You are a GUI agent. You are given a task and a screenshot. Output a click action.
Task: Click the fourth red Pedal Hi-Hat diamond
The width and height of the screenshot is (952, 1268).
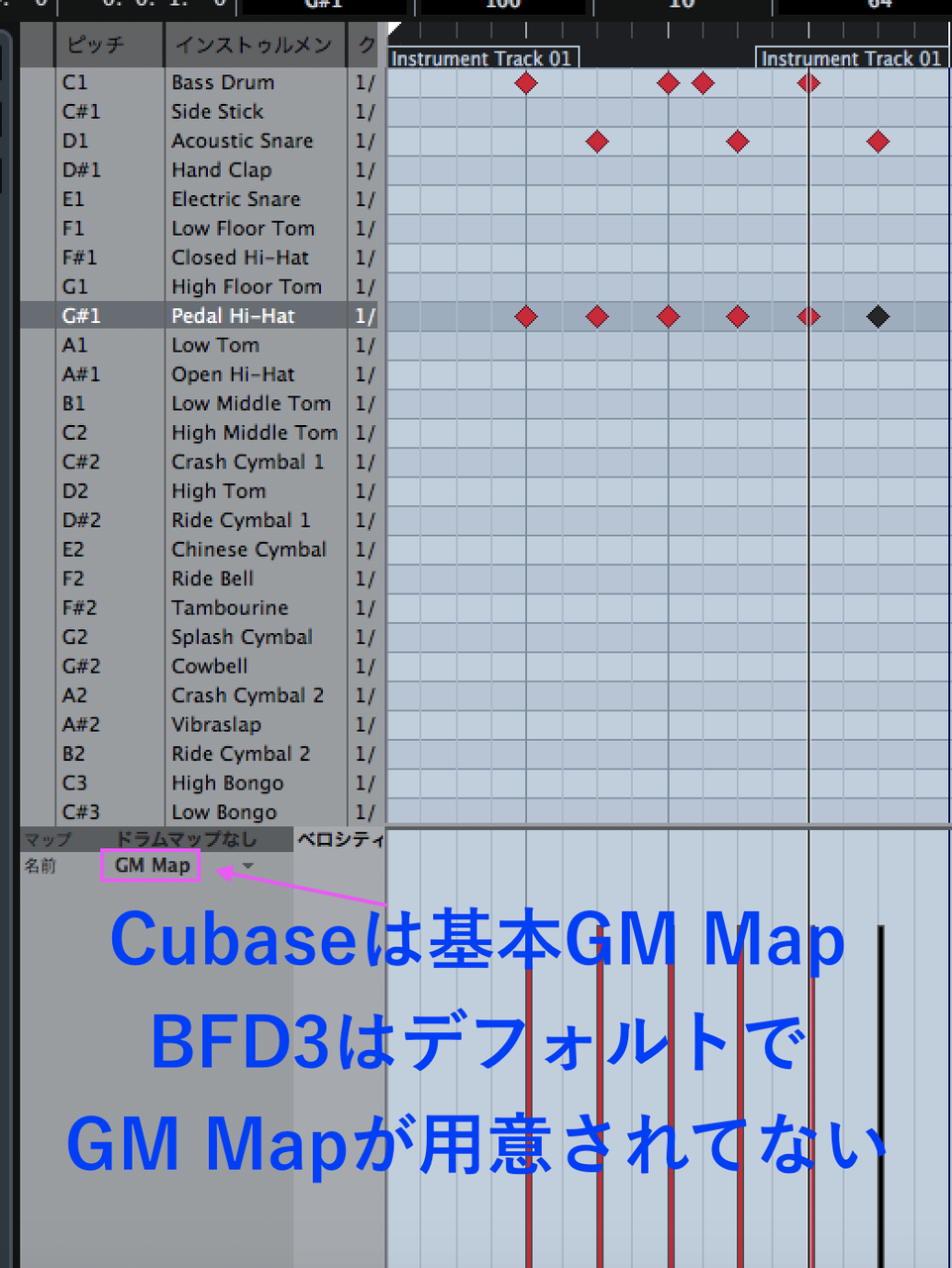pyautogui.click(x=737, y=316)
